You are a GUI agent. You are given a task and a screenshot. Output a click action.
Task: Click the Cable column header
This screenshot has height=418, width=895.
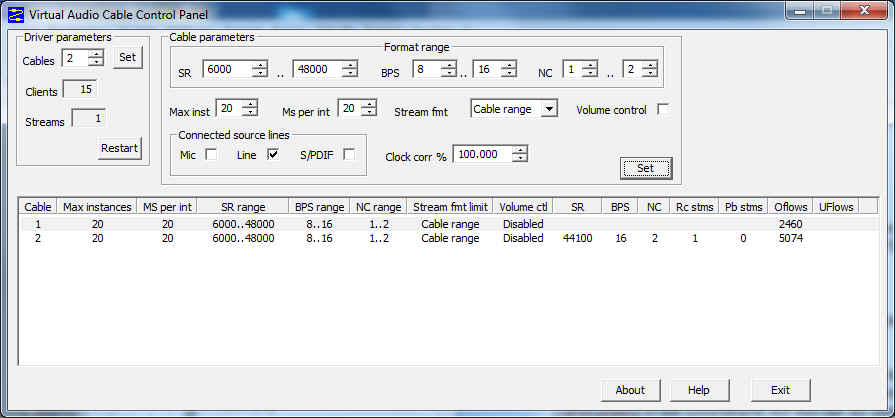tap(39, 207)
